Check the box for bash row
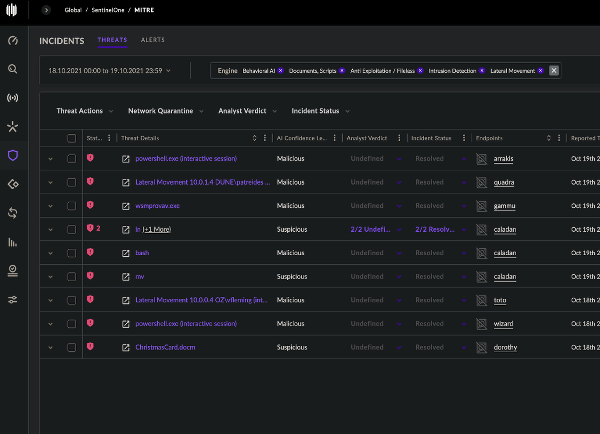The height and width of the screenshot is (434, 600). (x=72, y=253)
